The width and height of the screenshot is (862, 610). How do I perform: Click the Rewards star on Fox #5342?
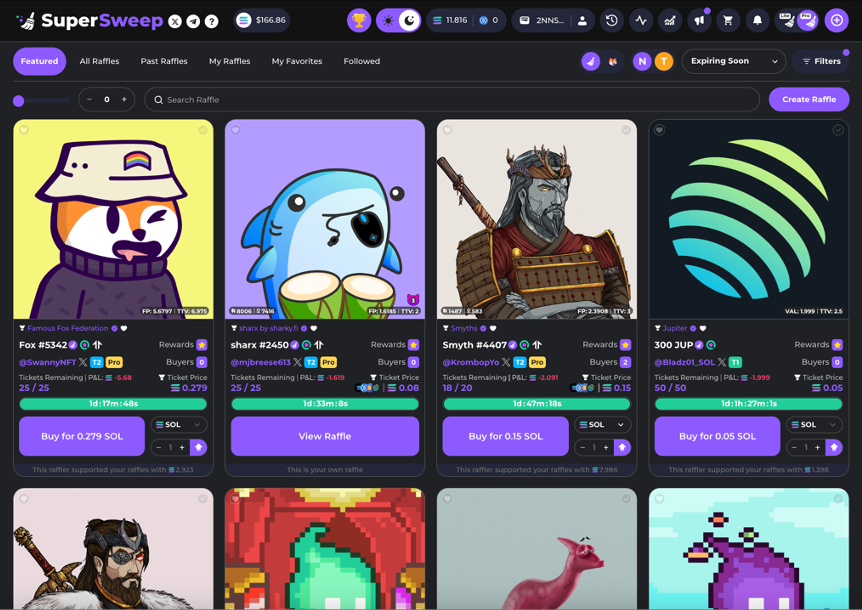(202, 345)
